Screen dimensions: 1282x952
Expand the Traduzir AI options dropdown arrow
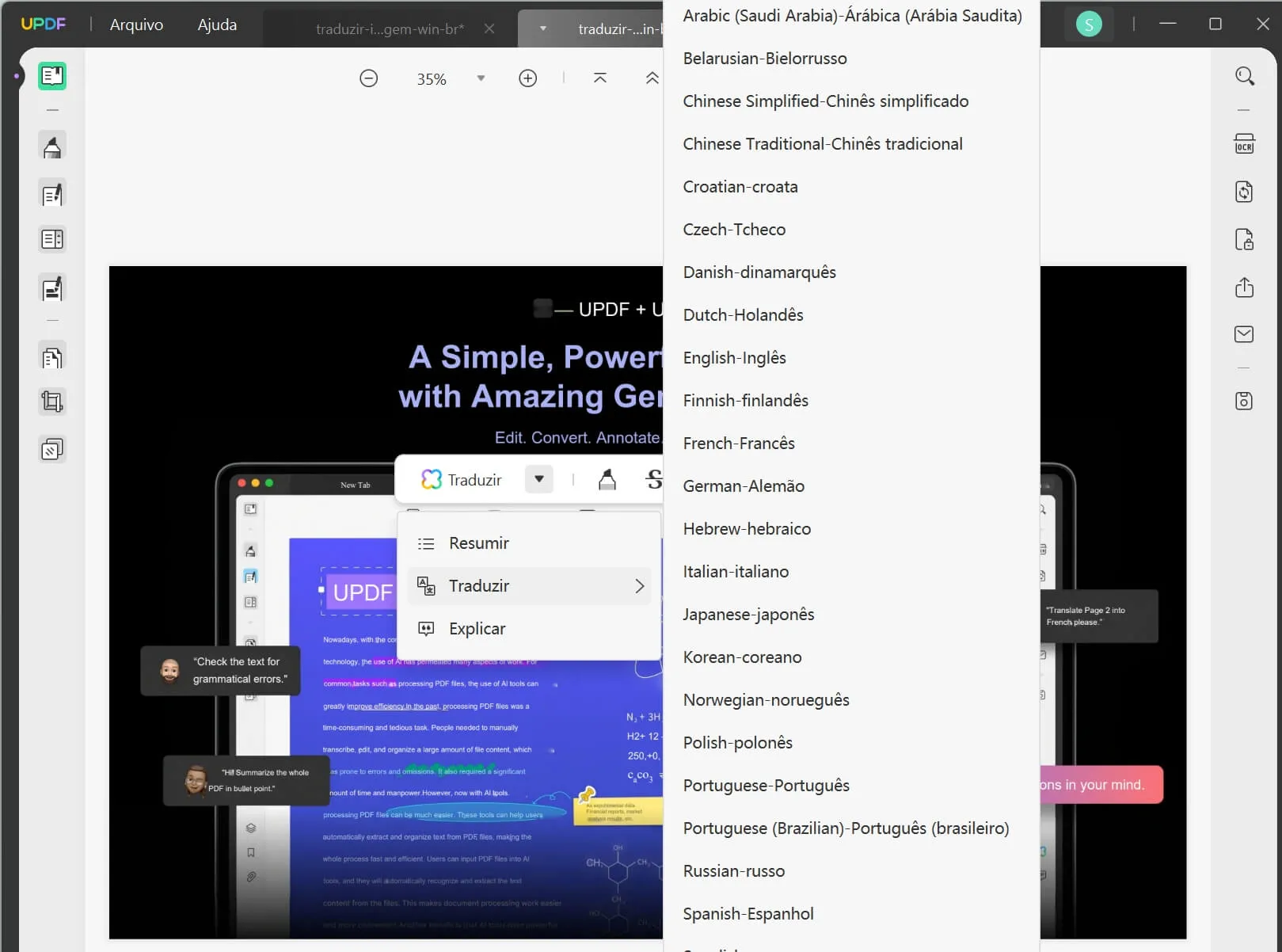539,479
